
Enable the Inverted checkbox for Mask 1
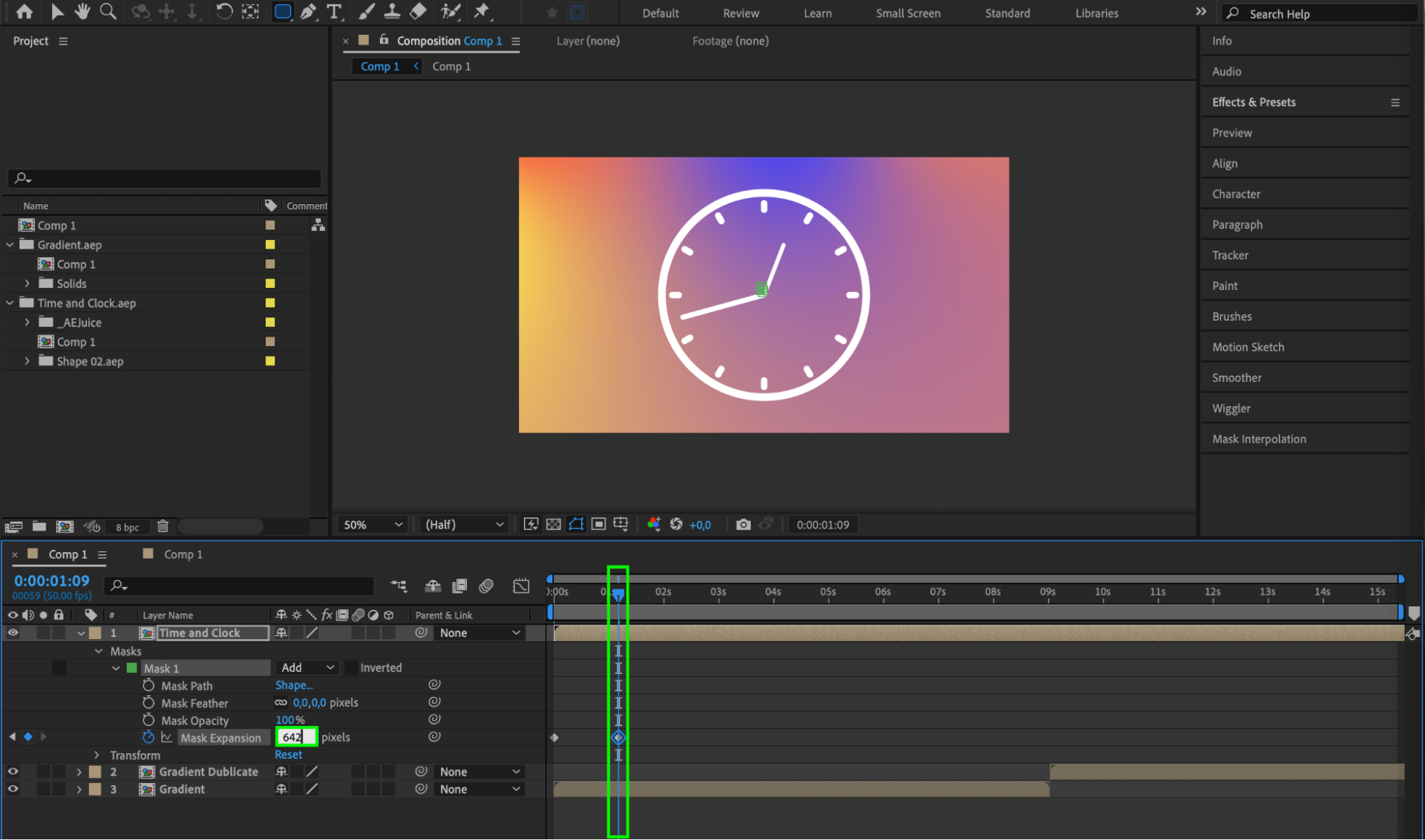pyautogui.click(x=351, y=668)
